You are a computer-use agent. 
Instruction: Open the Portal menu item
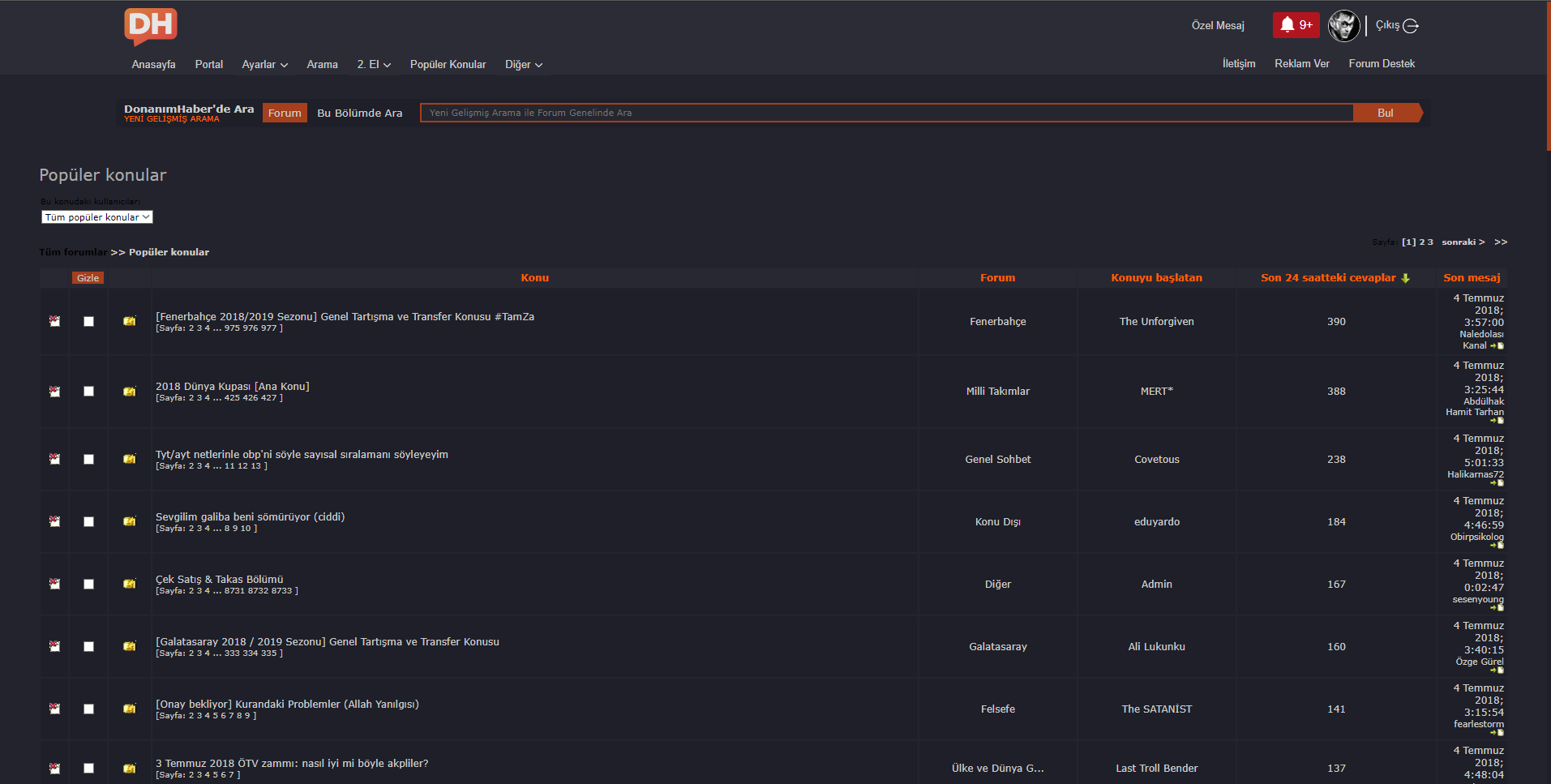[x=209, y=64]
